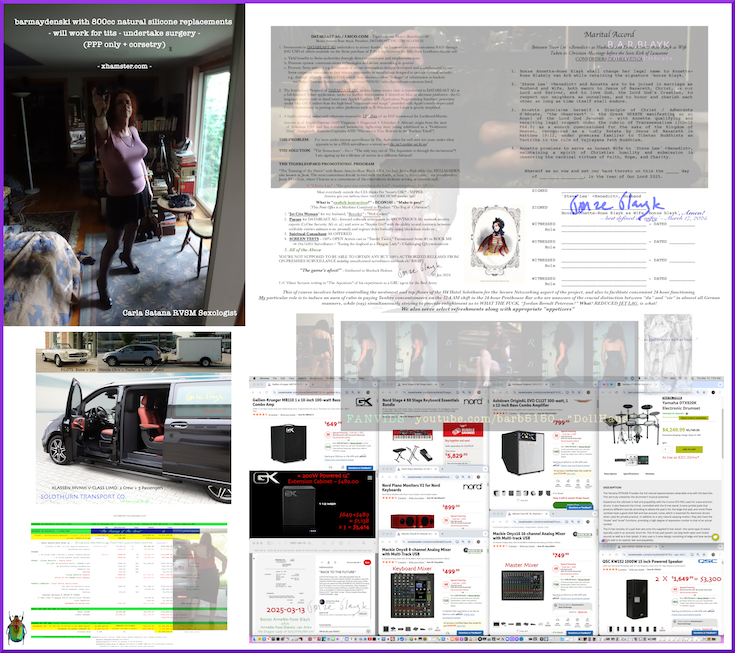Click the QSC KW152 powered speaker image
This screenshot has width=735, height=653.
click(x=636, y=599)
